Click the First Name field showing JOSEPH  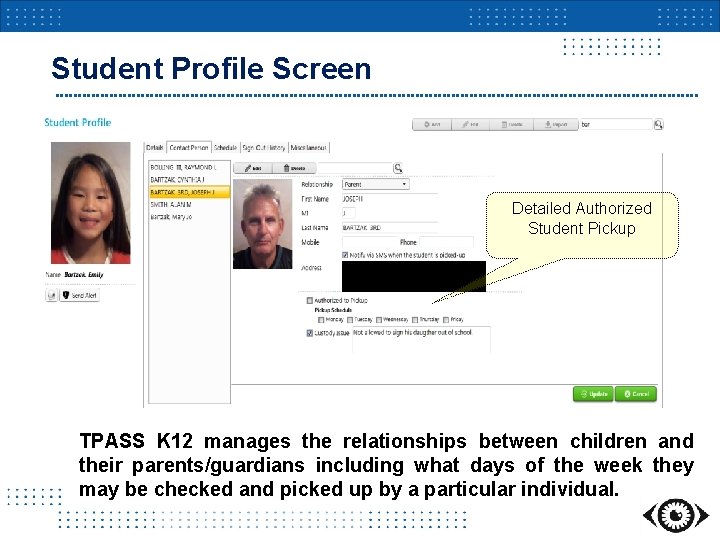[389, 199]
